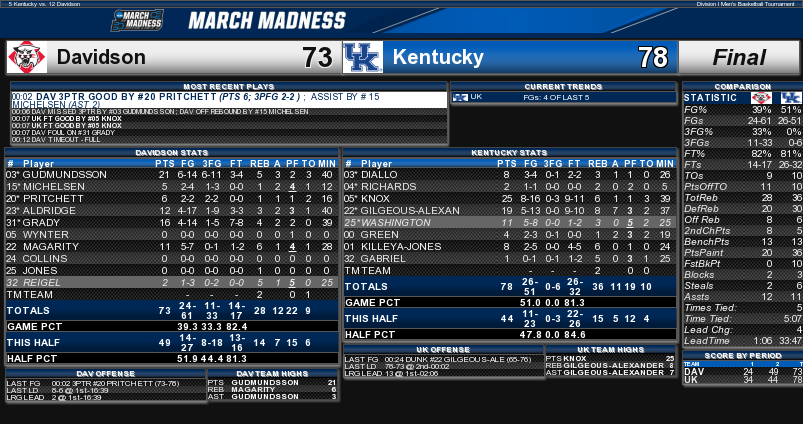803x424 pixels.
Task: Click the highlighted Reigel player row
Action: pos(172,282)
